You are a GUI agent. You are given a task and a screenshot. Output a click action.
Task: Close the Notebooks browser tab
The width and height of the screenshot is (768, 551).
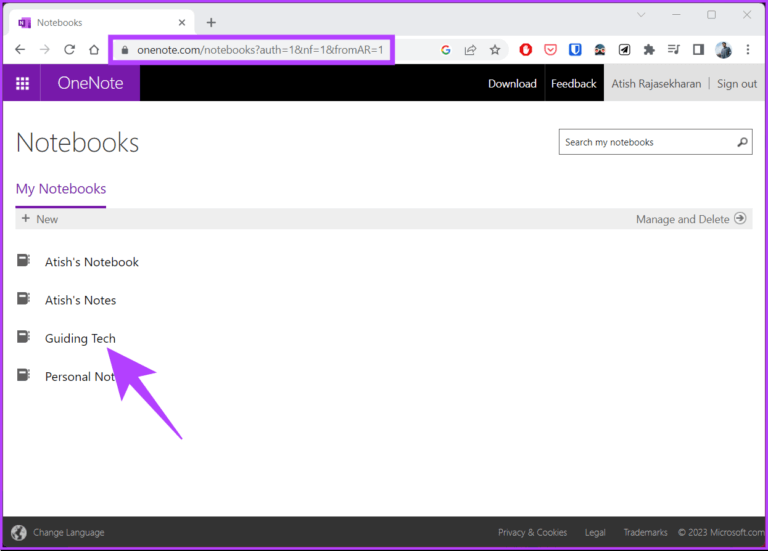[x=182, y=23]
